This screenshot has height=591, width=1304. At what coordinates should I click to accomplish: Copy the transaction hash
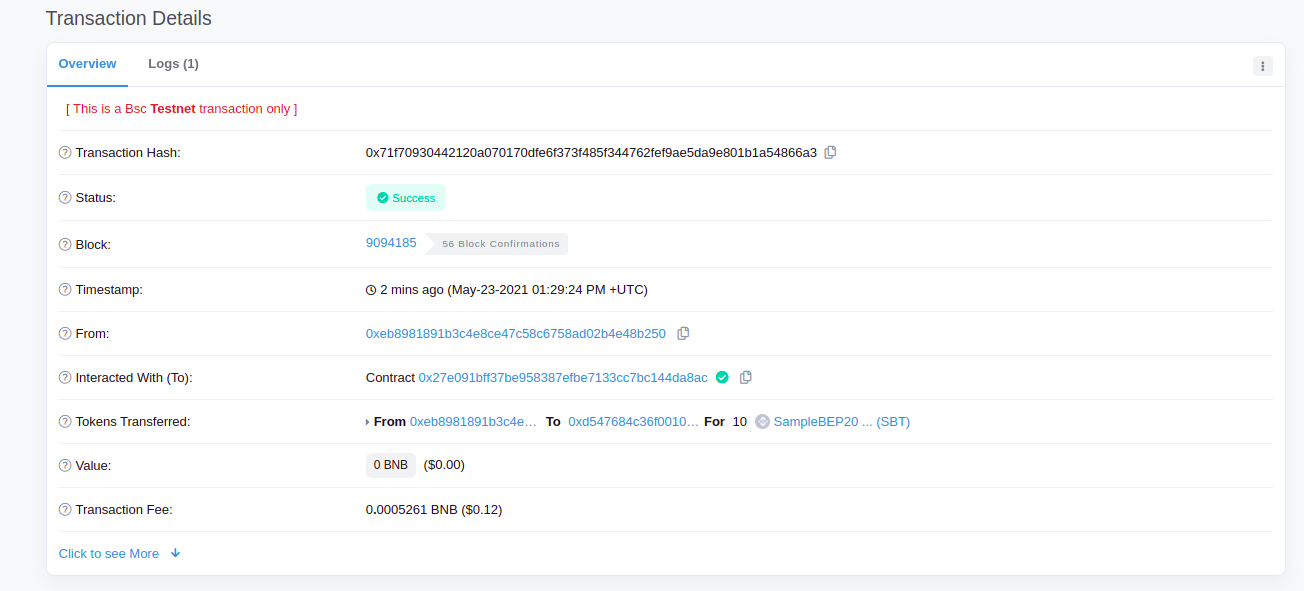[831, 152]
